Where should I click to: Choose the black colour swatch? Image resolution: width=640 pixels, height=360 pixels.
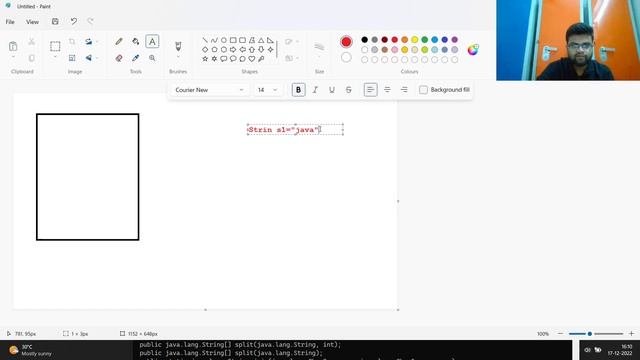coord(364,40)
